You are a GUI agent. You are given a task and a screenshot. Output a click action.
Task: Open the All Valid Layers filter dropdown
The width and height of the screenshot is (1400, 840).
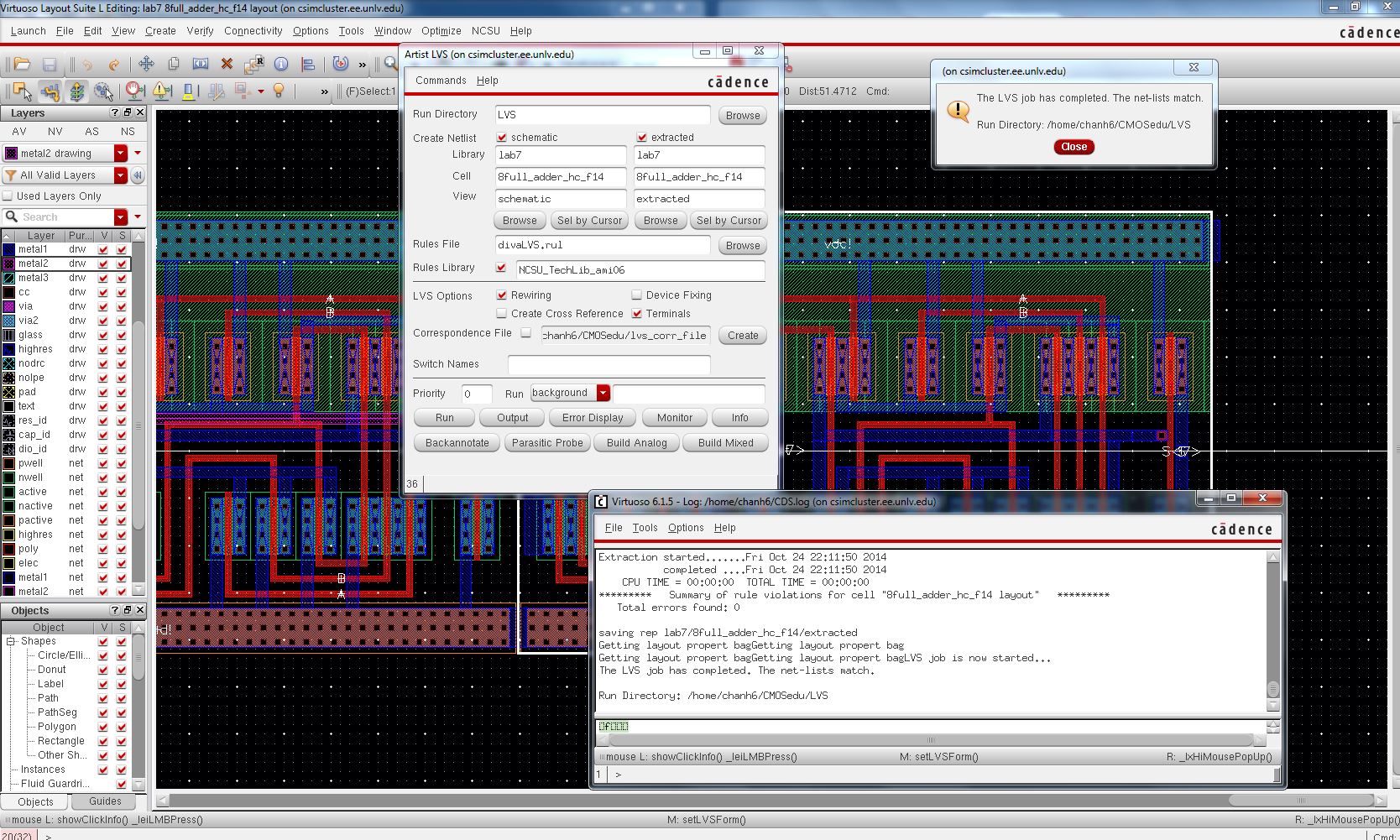point(120,175)
